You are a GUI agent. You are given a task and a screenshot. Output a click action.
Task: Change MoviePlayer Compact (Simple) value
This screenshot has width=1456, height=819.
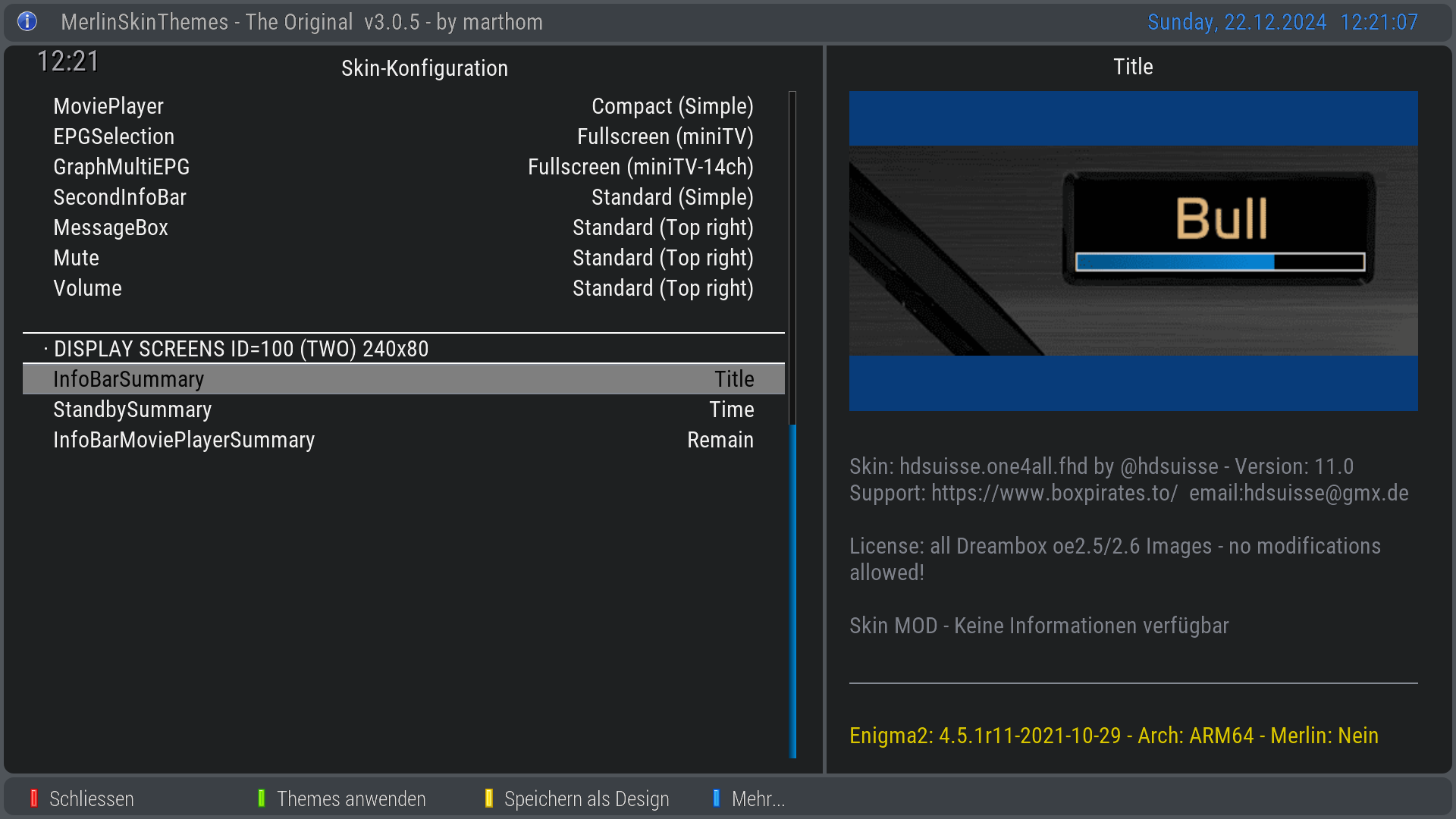(672, 106)
